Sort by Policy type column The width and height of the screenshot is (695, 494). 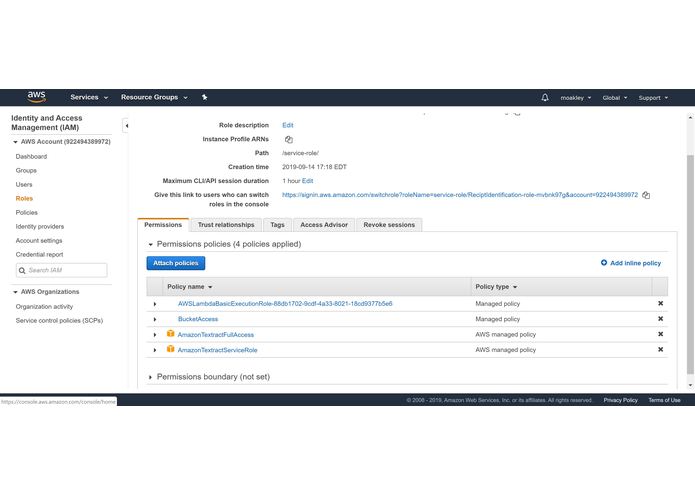pos(496,287)
